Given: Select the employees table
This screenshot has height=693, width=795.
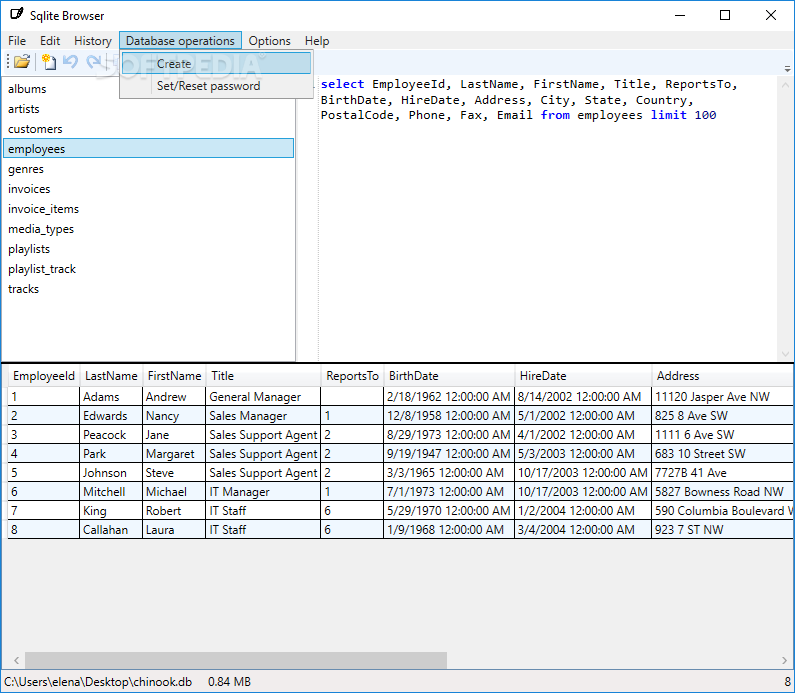Looking at the screenshot, I should tap(149, 149).
